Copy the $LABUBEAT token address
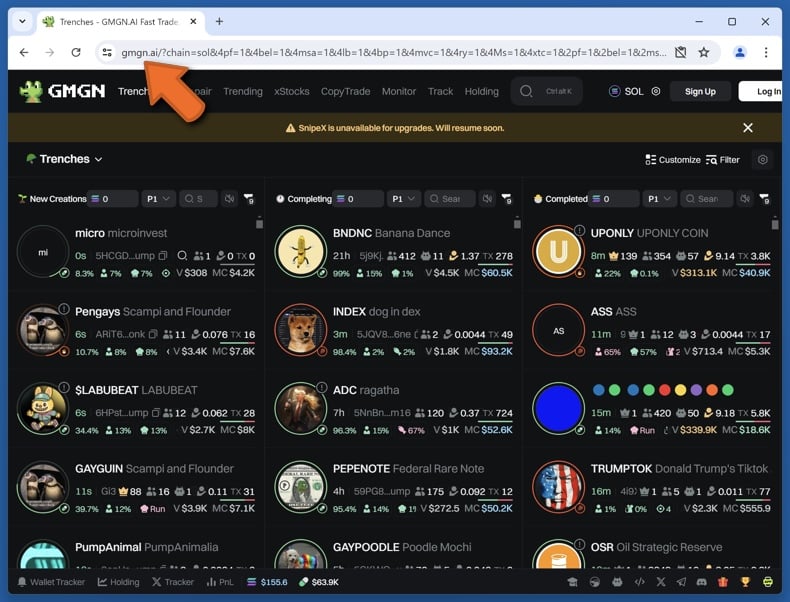Viewport: 790px width, 602px height. coord(156,413)
